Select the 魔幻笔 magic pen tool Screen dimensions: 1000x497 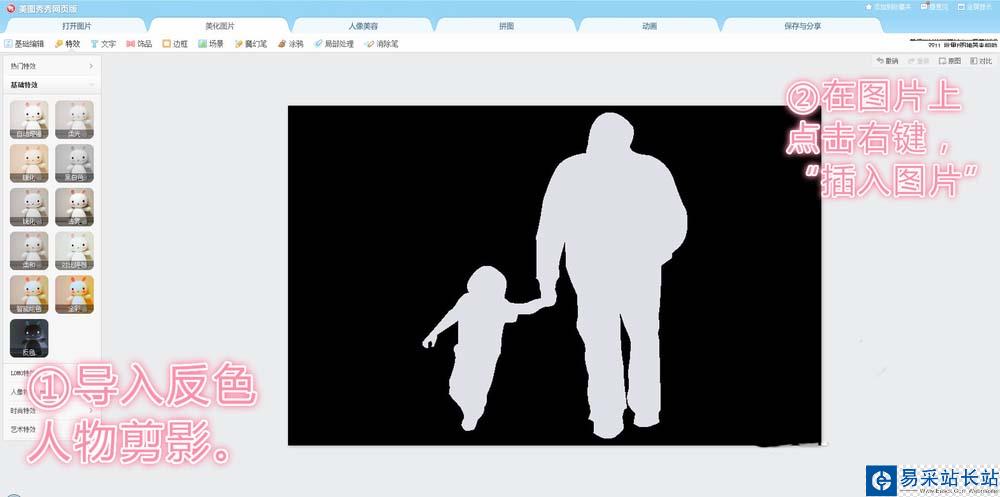click(x=251, y=44)
